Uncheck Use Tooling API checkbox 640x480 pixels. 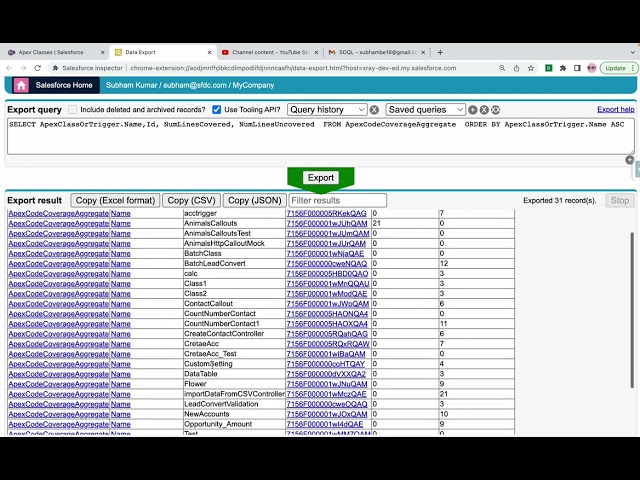point(217,109)
